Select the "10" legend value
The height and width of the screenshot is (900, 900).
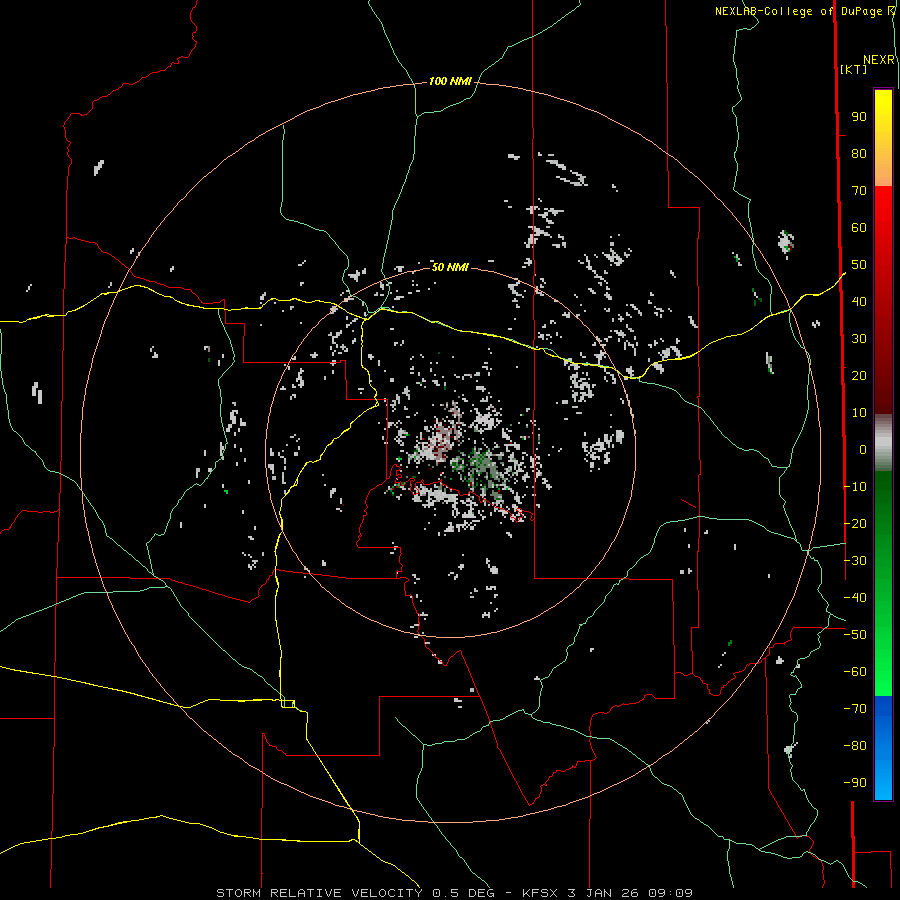[x=859, y=413]
